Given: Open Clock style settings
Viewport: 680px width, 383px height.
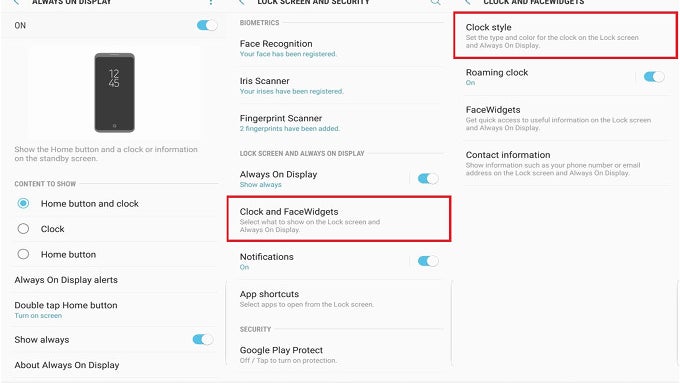Looking at the screenshot, I should pyautogui.click(x=566, y=36).
